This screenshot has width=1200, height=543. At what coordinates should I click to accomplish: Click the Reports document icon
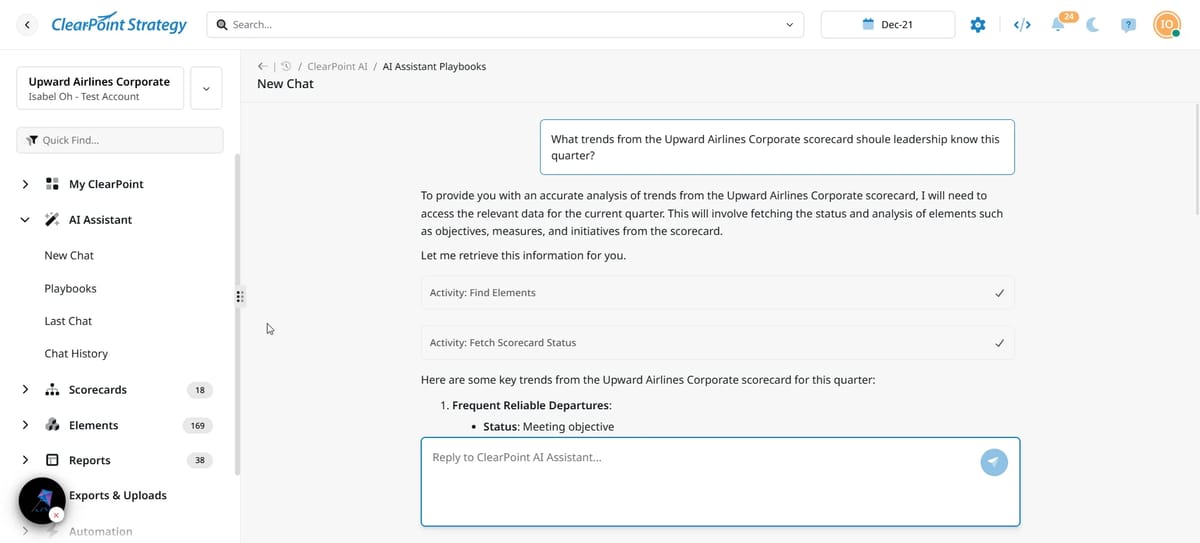point(52,460)
